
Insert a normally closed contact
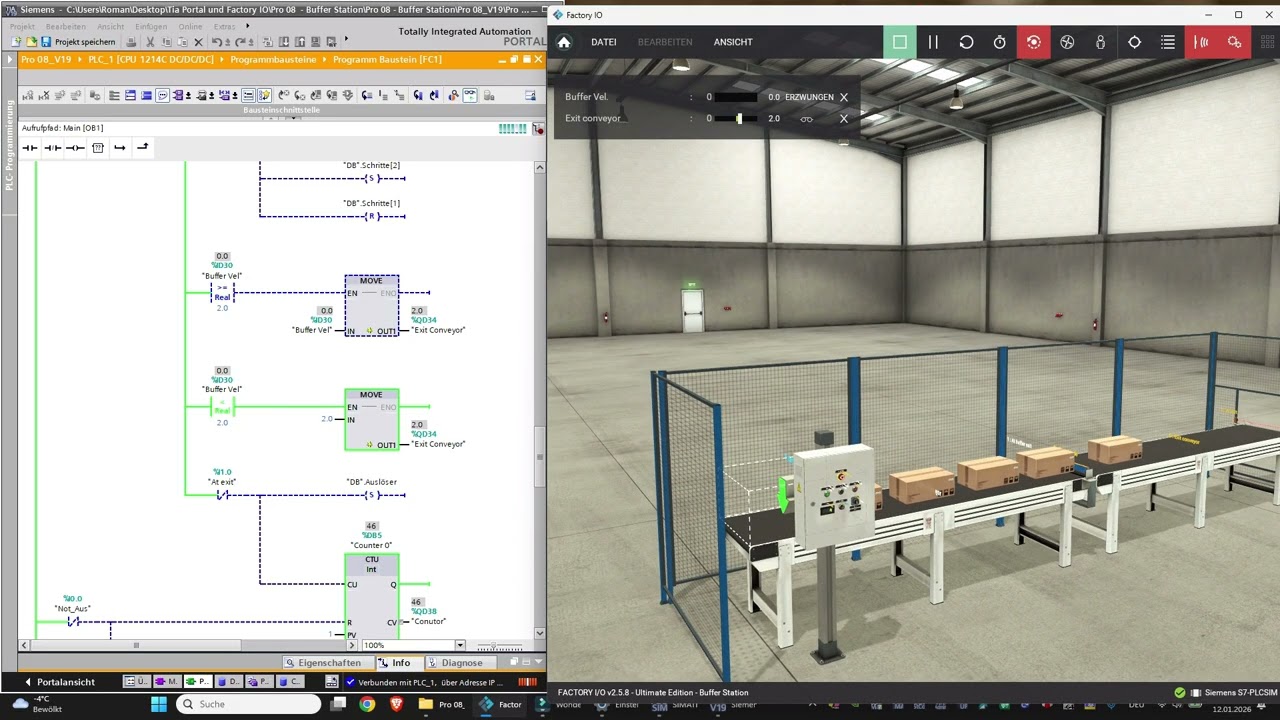[x=52, y=148]
